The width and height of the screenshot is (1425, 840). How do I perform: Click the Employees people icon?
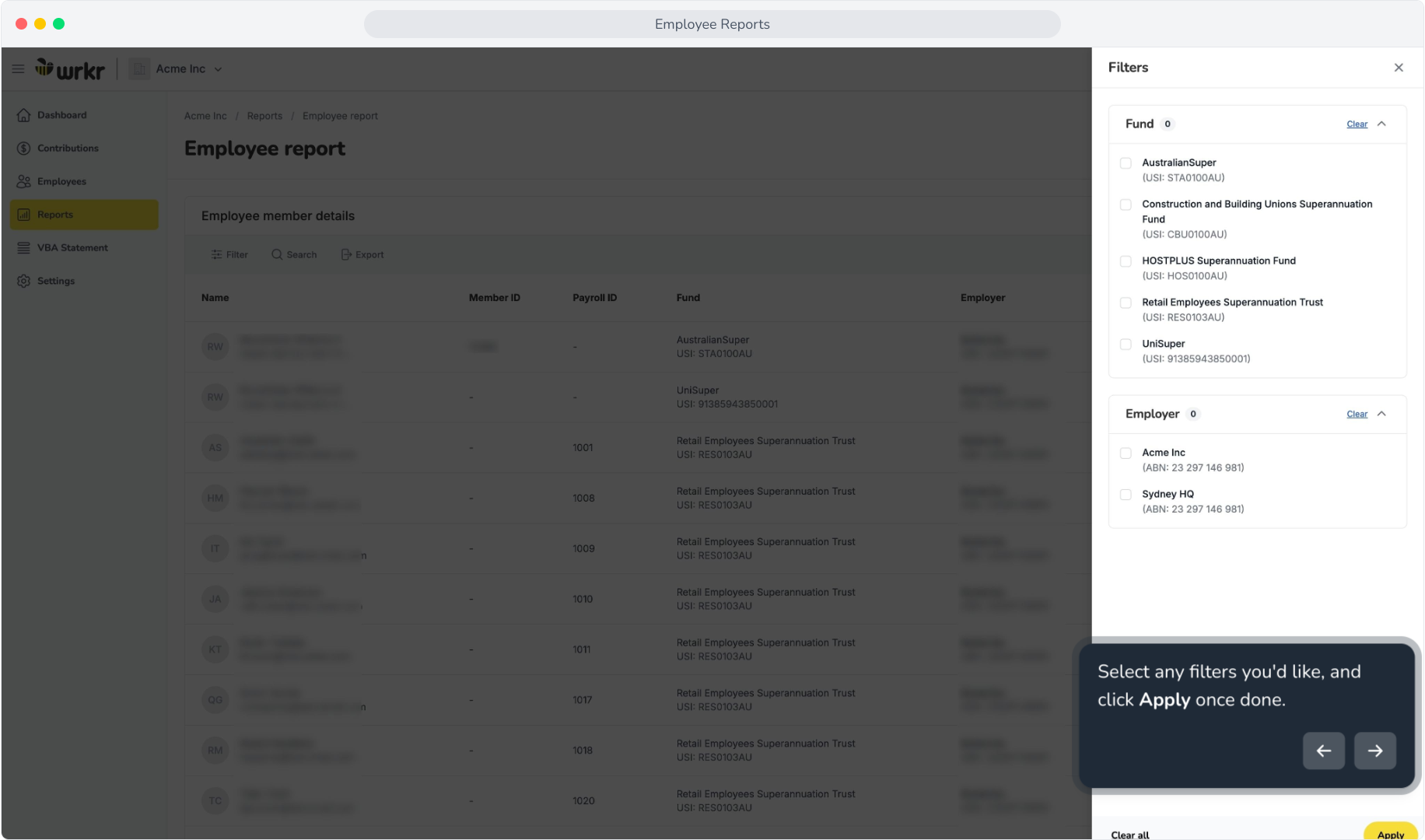(24, 181)
